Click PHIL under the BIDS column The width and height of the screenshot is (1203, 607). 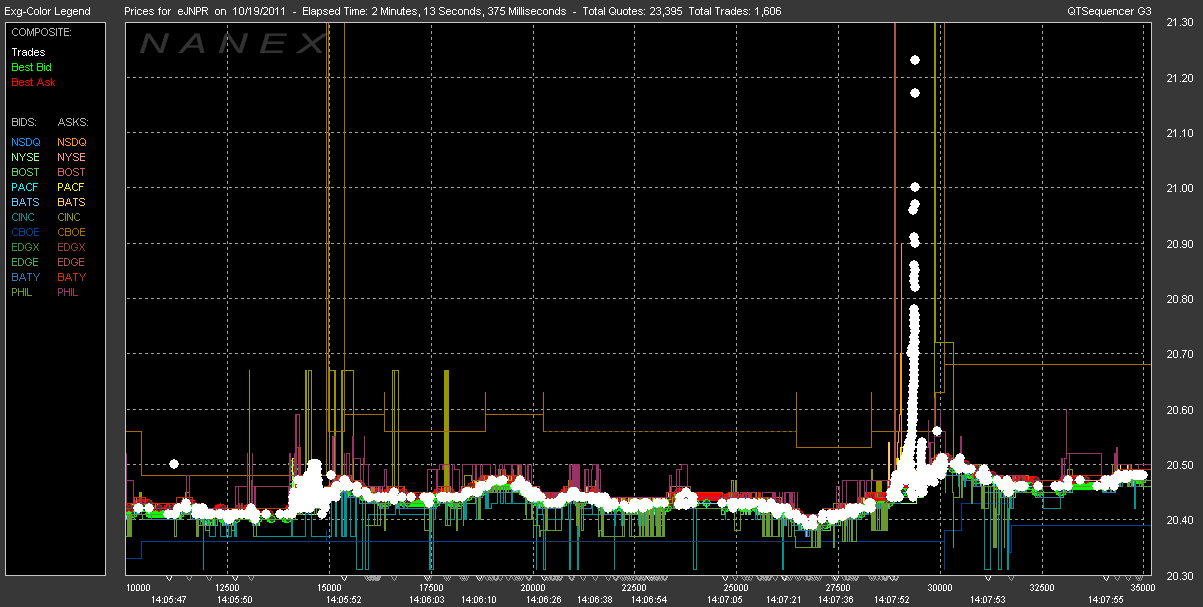click(24, 292)
